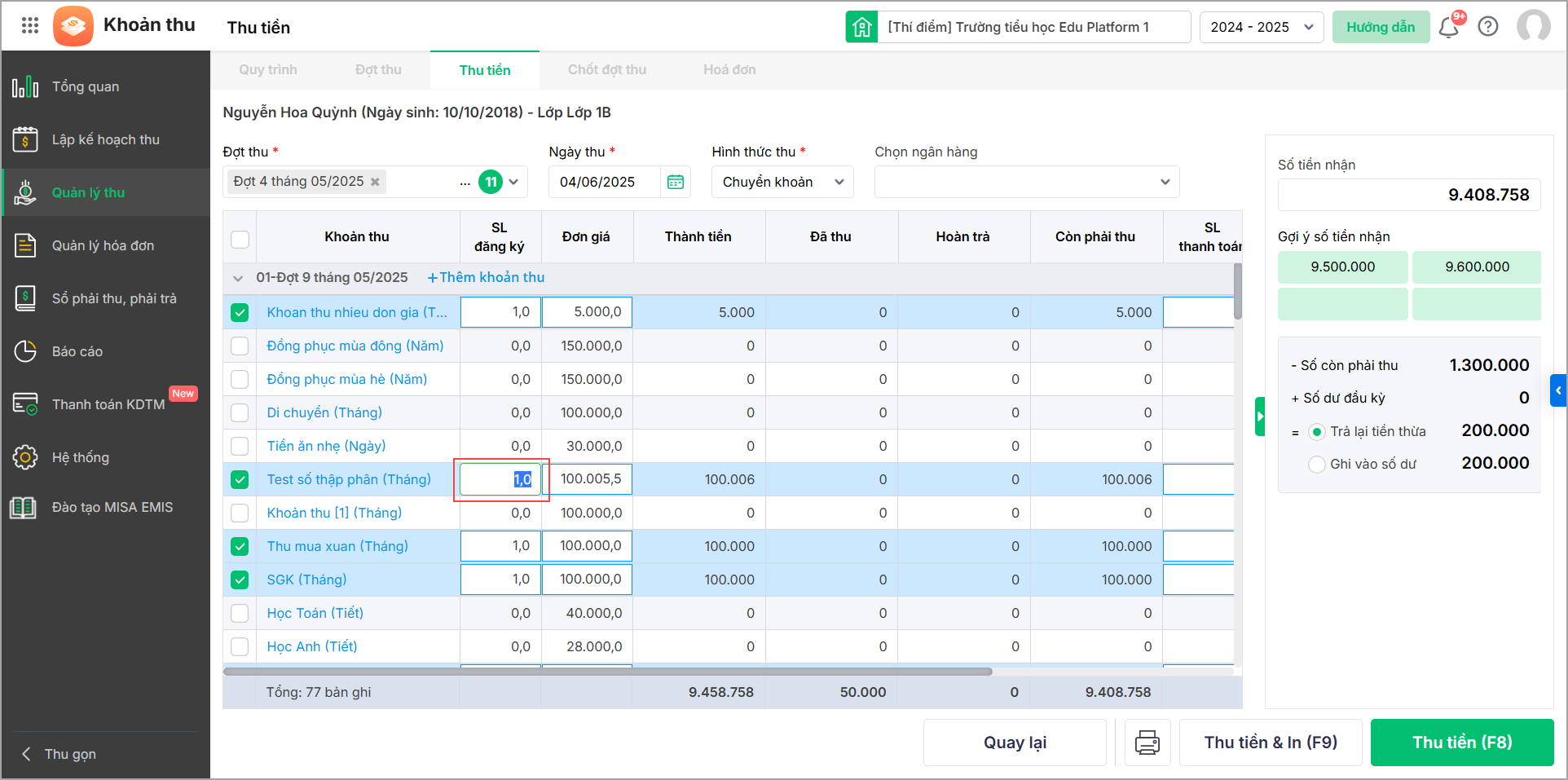Open Báo cáo in the sidebar
Image resolution: width=1568 pixels, height=780 pixels.
[x=77, y=351]
